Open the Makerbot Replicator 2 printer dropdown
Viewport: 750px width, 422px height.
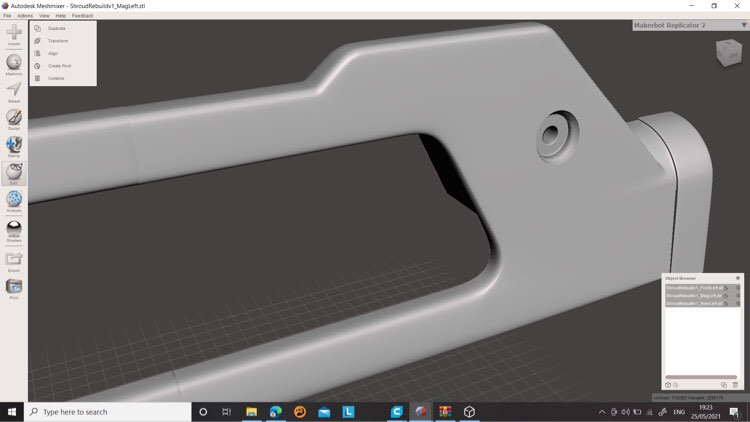click(x=689, y=25)
